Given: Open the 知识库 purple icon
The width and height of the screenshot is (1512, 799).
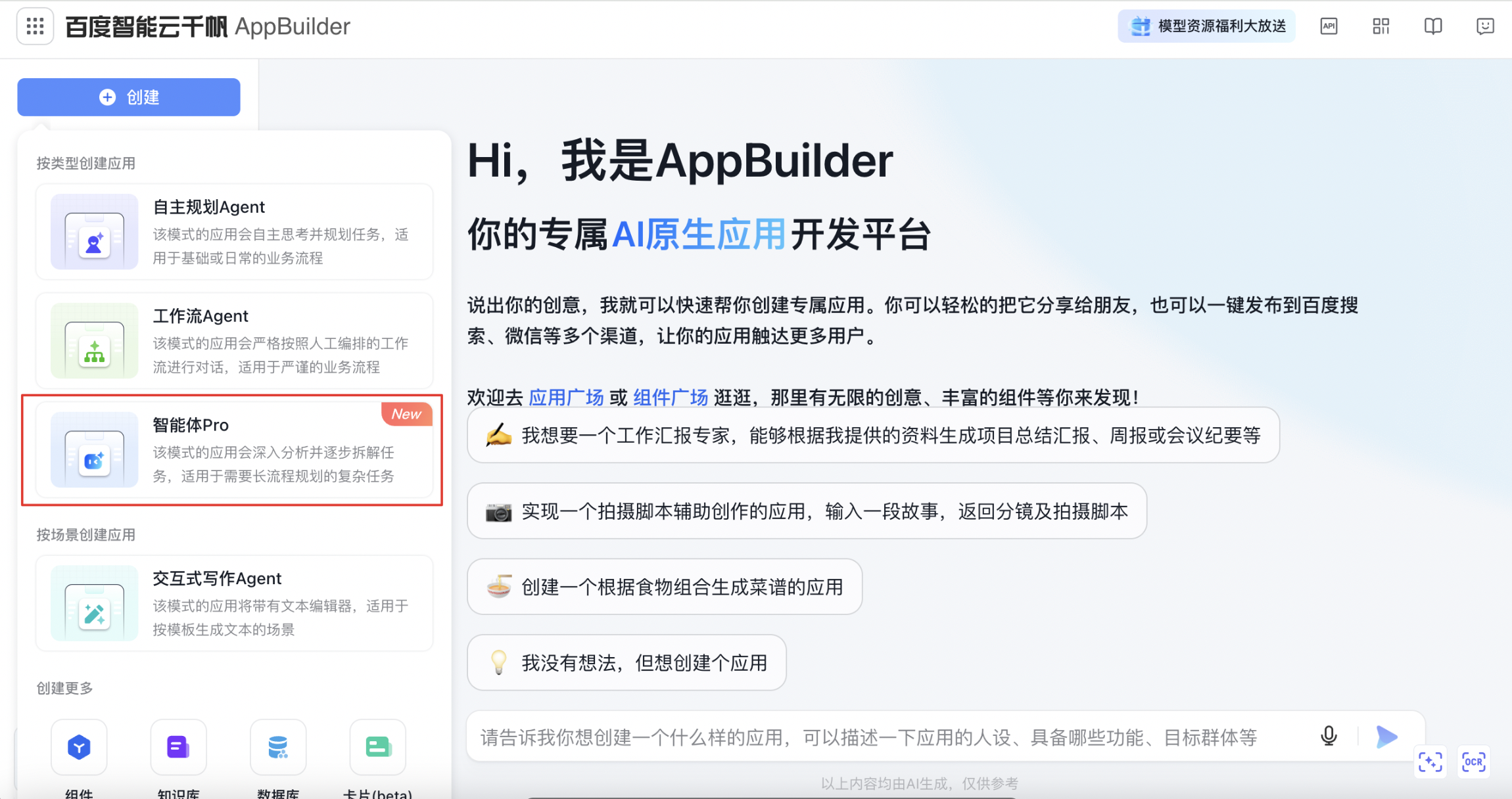Looking at the screenshot, I should 178,747.
